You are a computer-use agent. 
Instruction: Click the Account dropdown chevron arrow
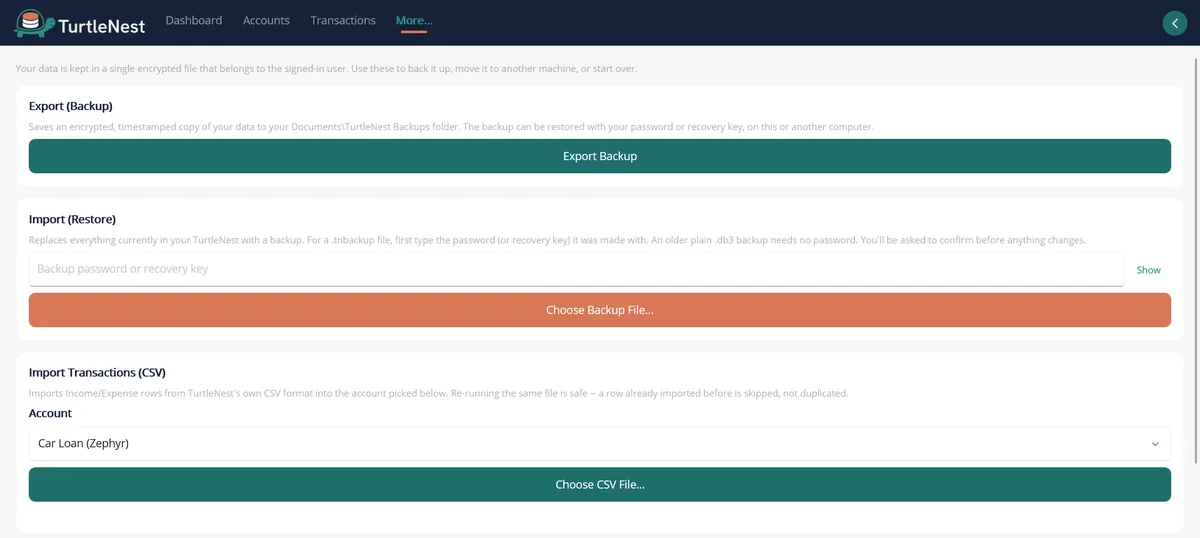click(1155, 444)
